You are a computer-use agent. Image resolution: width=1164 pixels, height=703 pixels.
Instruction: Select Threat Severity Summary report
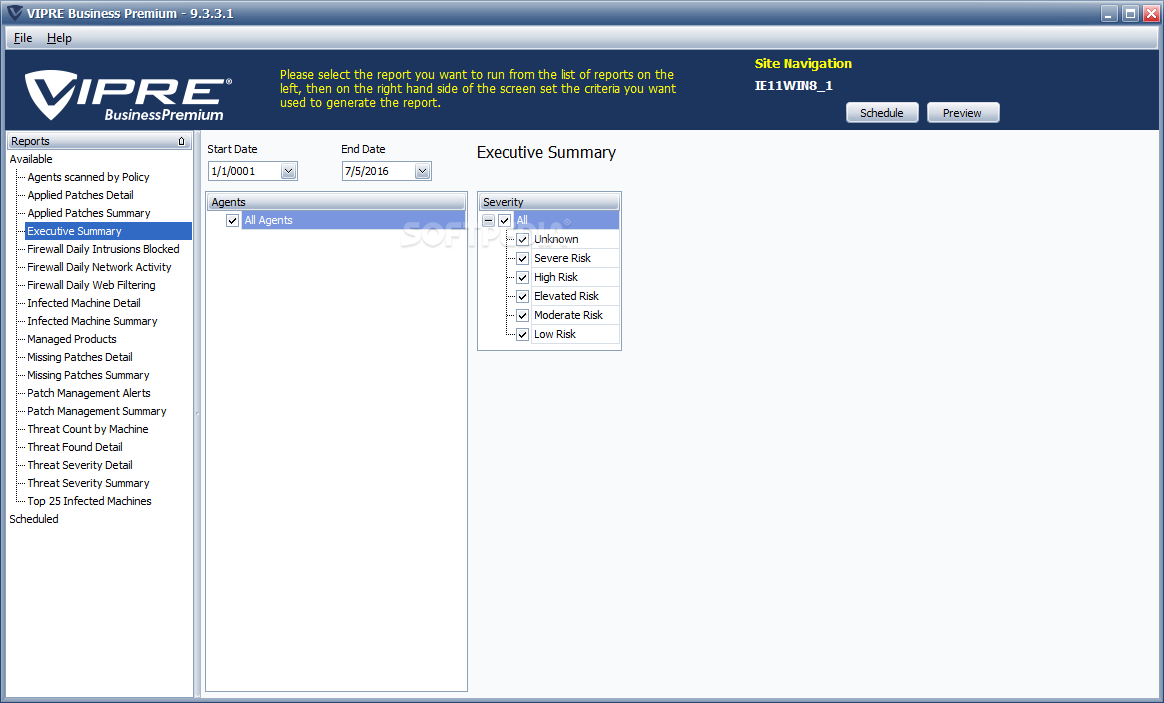88,483
